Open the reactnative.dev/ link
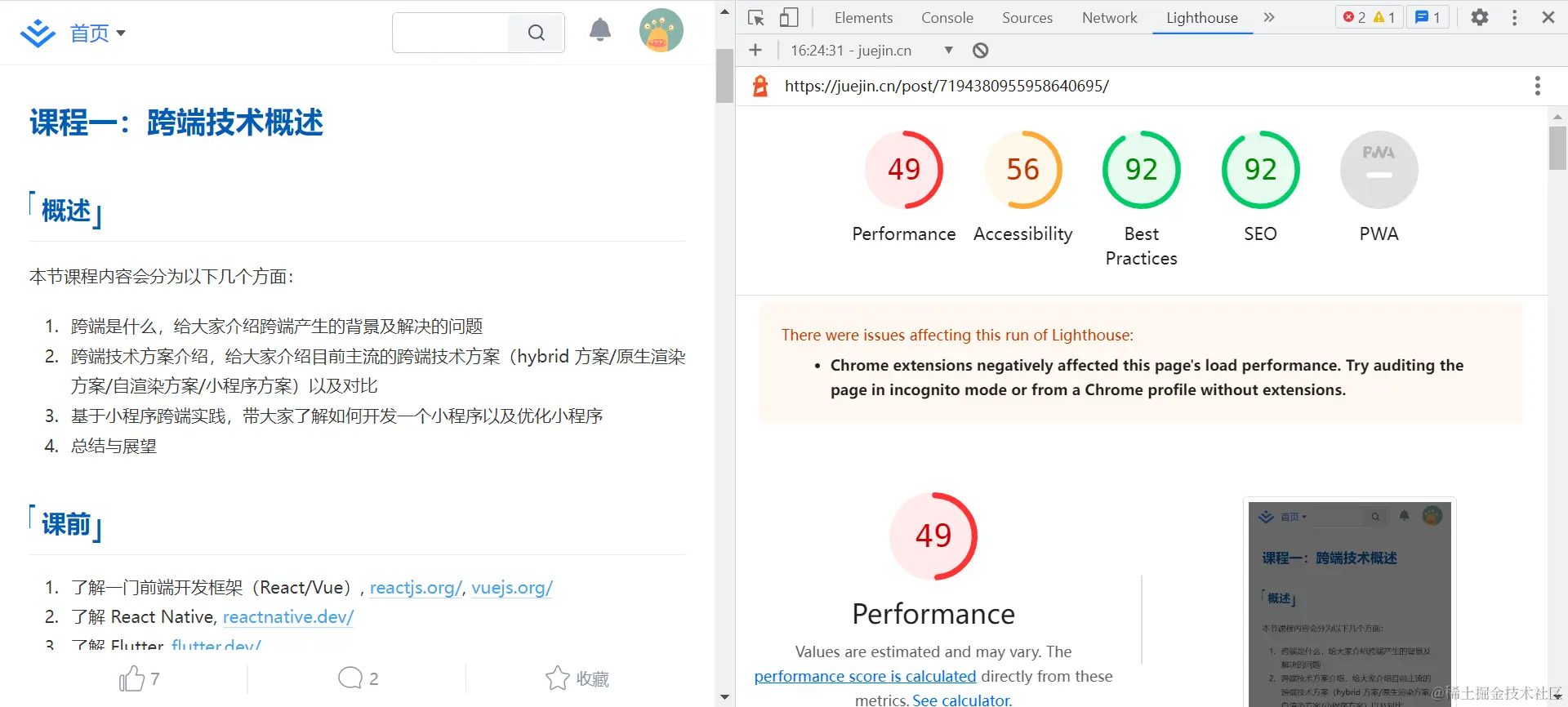Viewport: 1568px width, 707px height. point(288,617)
